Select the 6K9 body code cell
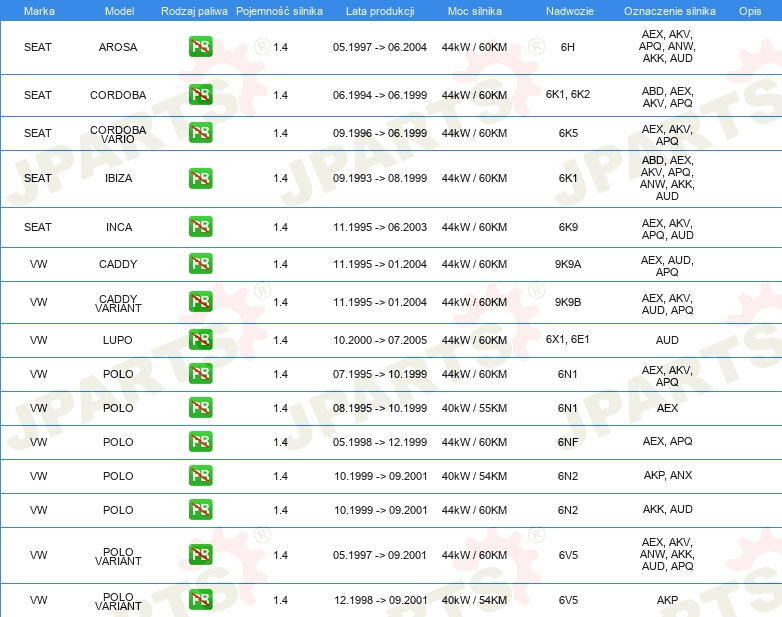 click(568, 227)
